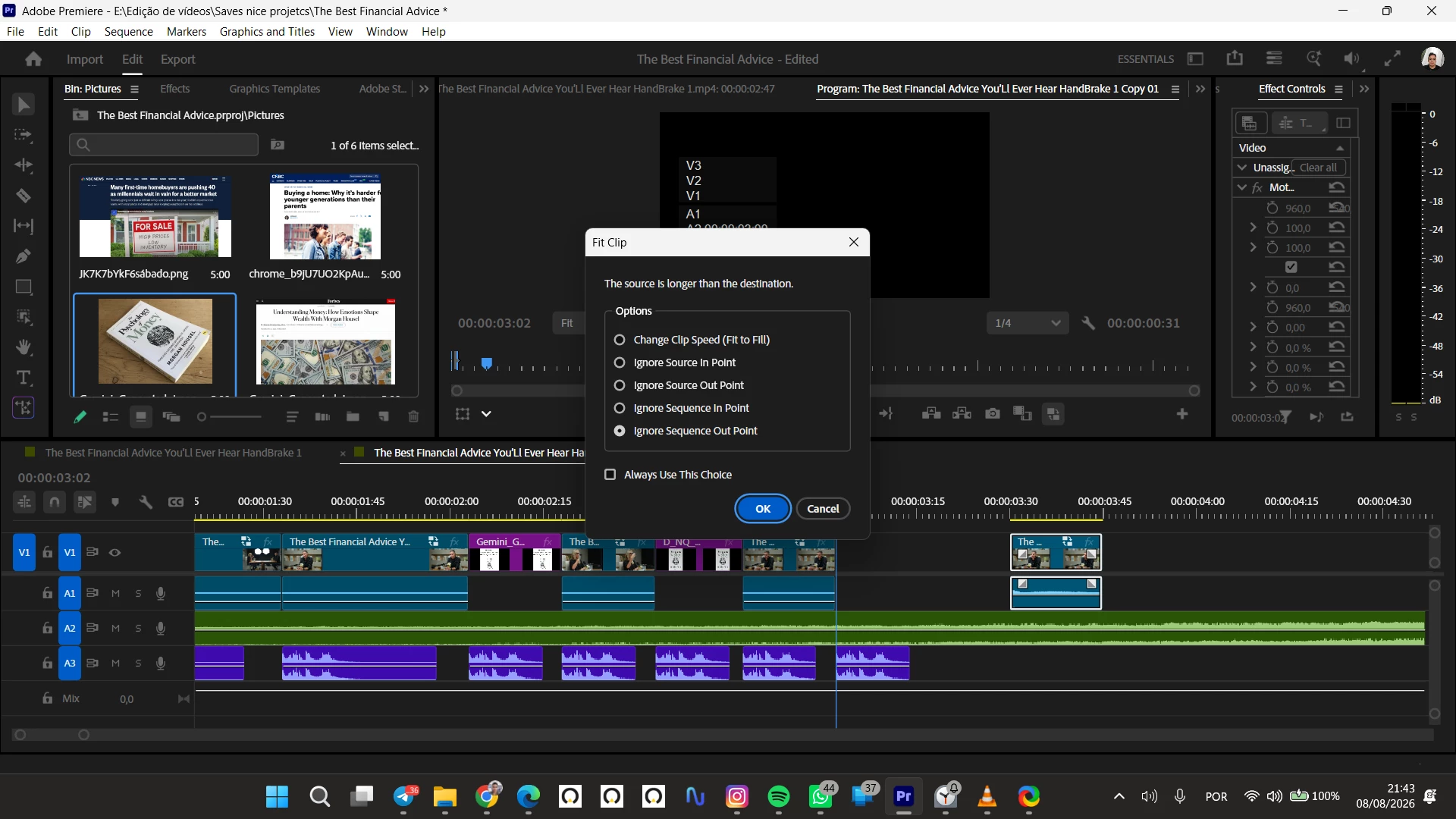Select the Track Select Forward tool

[24, 135]
